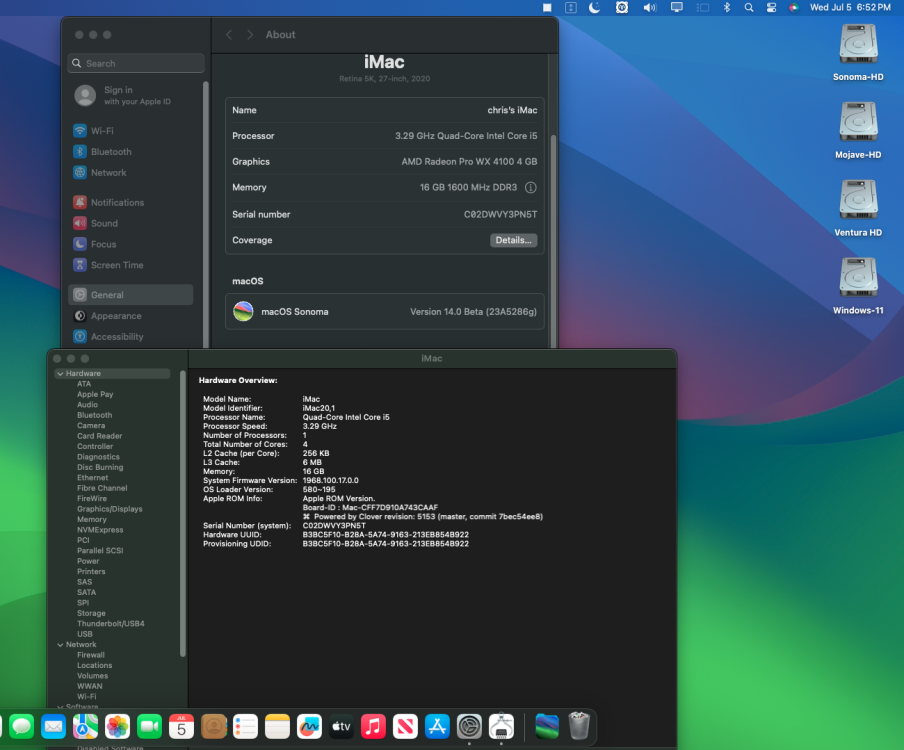Viewport: 904px width, 750px height.
Task: Go back in System Settings
Action: point(229,35)
